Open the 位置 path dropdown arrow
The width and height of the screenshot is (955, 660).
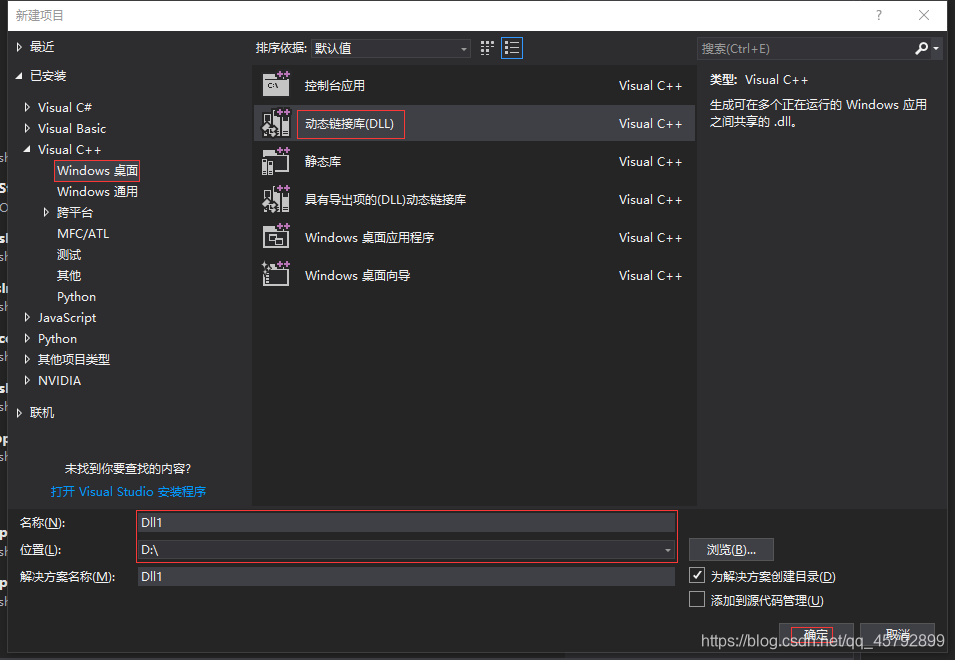coord(667,549)
